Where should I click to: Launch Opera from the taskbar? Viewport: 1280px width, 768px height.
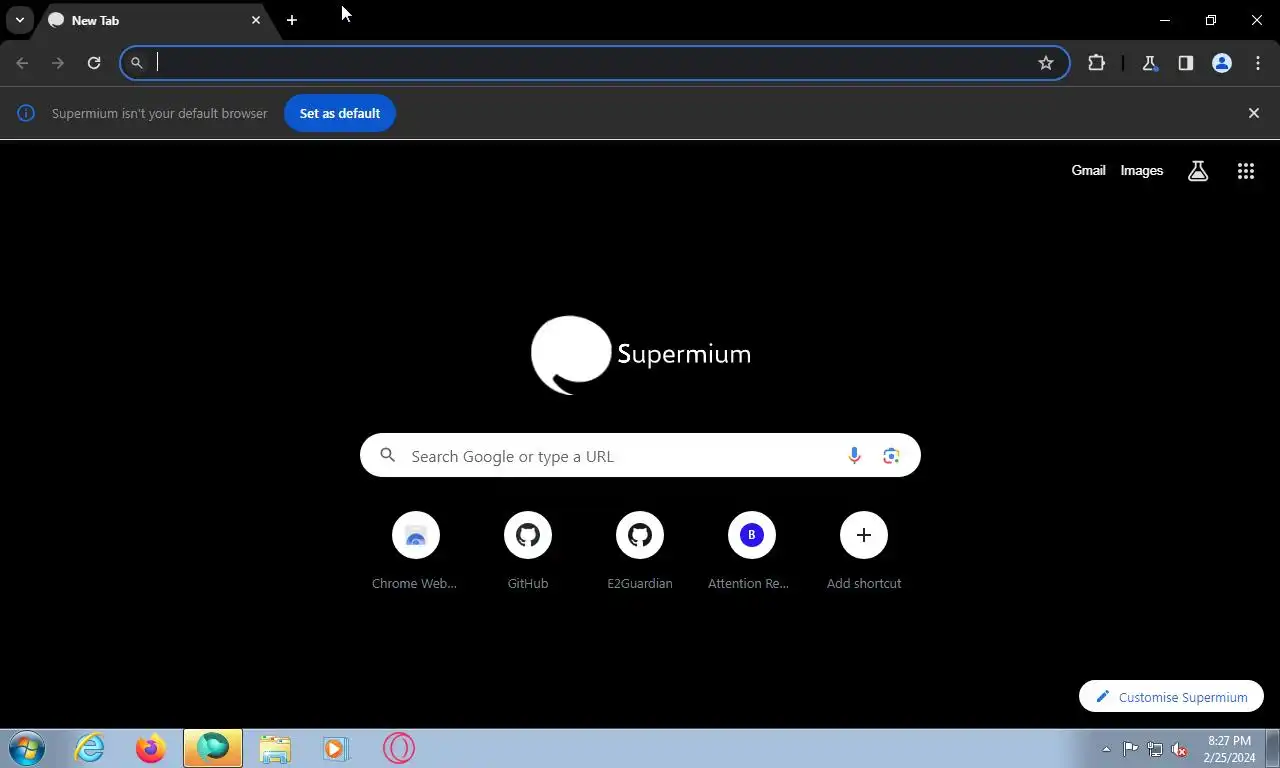[398, 748]
